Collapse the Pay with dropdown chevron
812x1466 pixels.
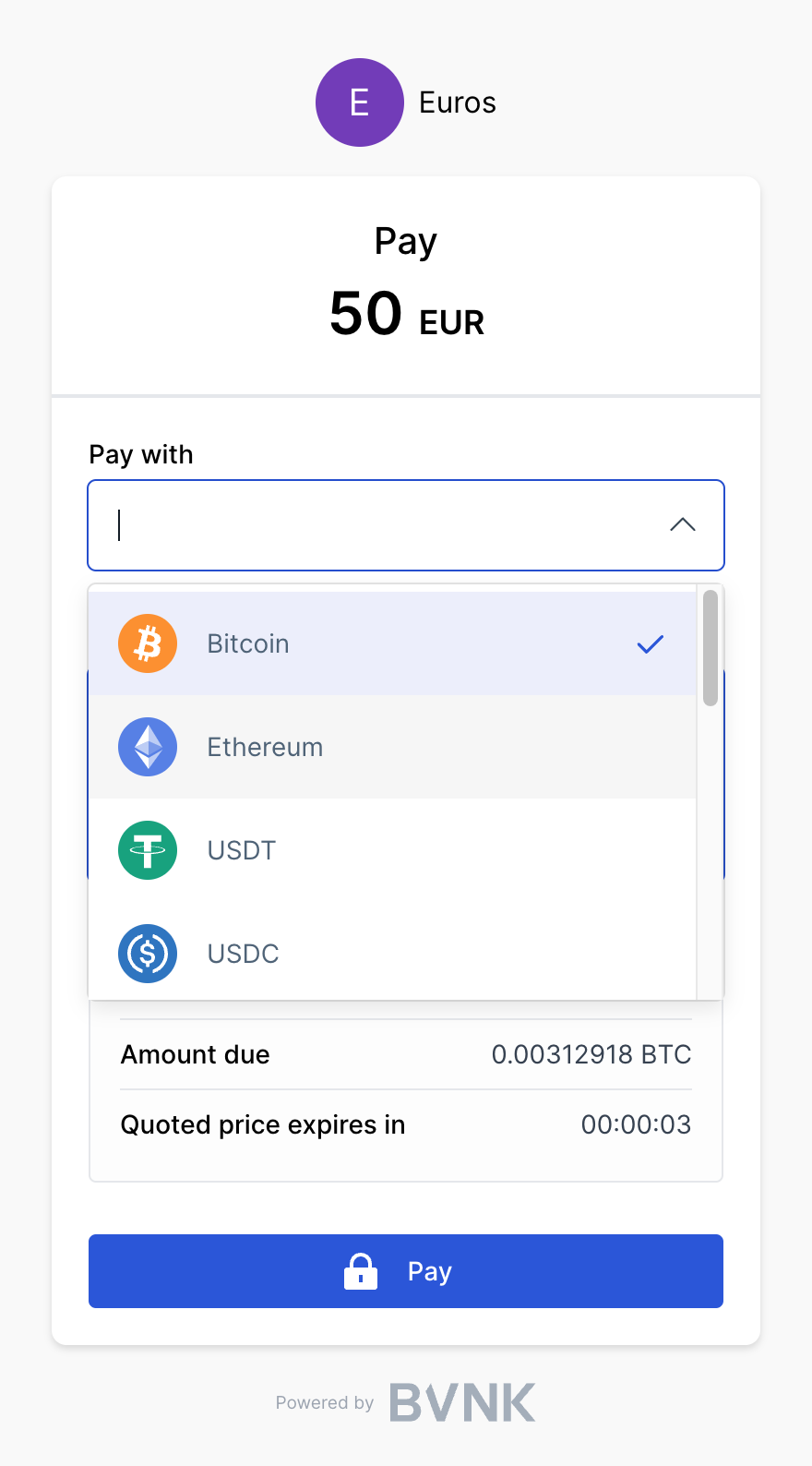[683, 524]
